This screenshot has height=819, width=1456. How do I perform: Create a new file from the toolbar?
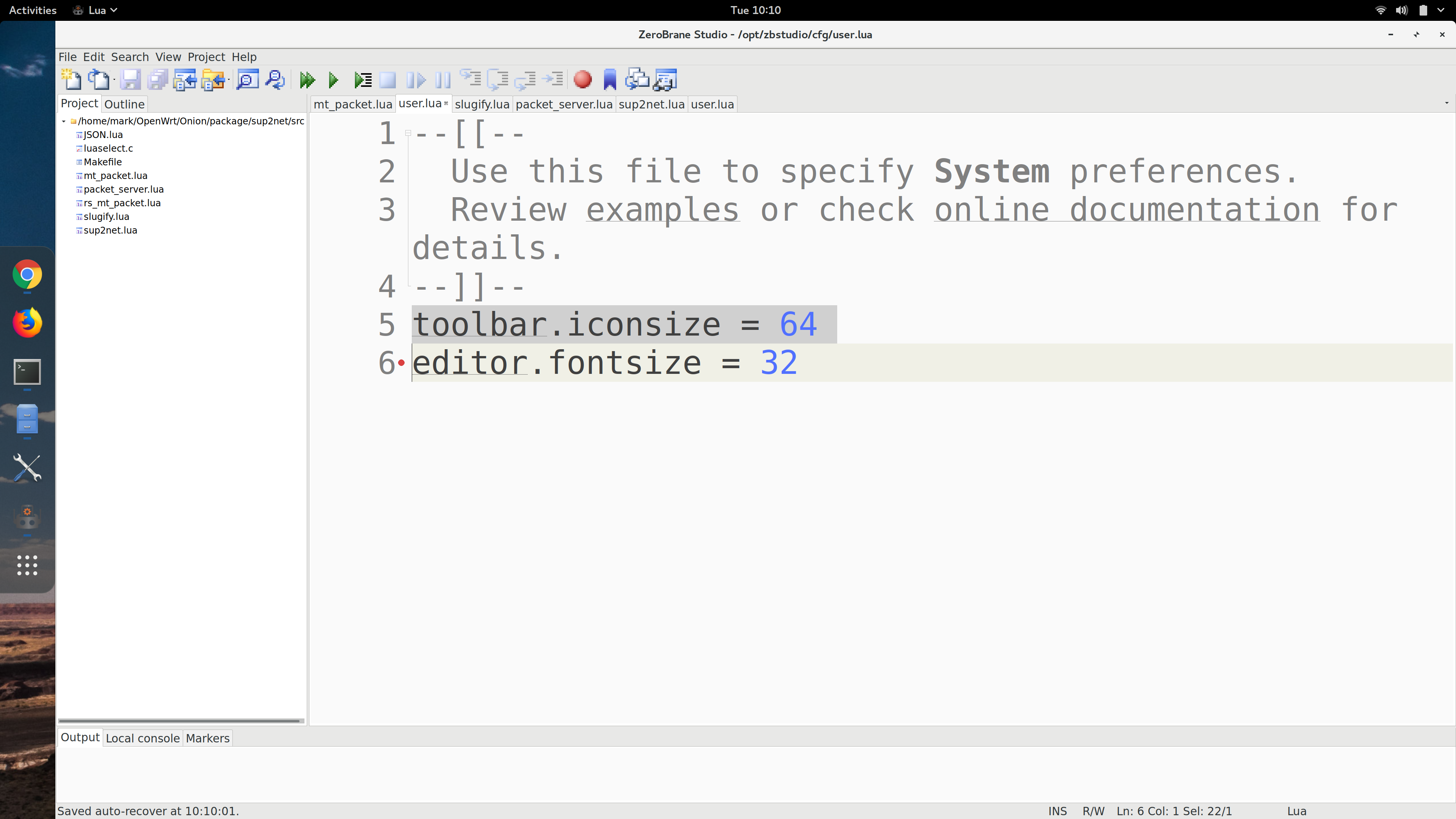[x=71, y=80]
